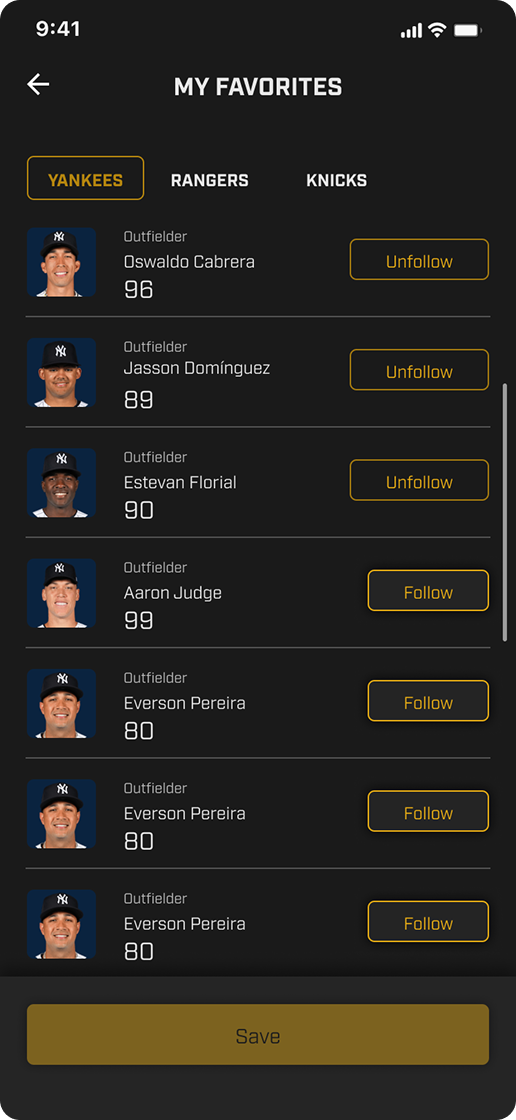Follow the last Everson Pereira entry
The image size is (516, 1120).
[428, 921]
